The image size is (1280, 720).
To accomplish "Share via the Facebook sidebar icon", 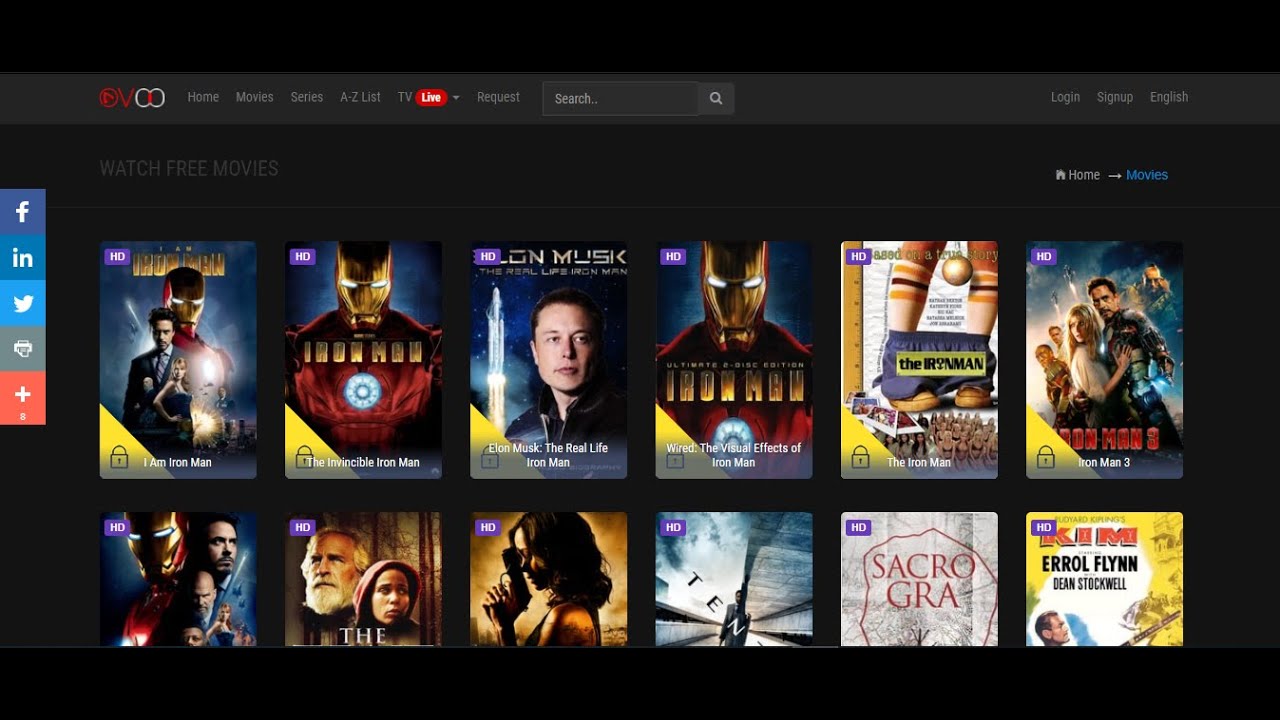I will 23,212.
